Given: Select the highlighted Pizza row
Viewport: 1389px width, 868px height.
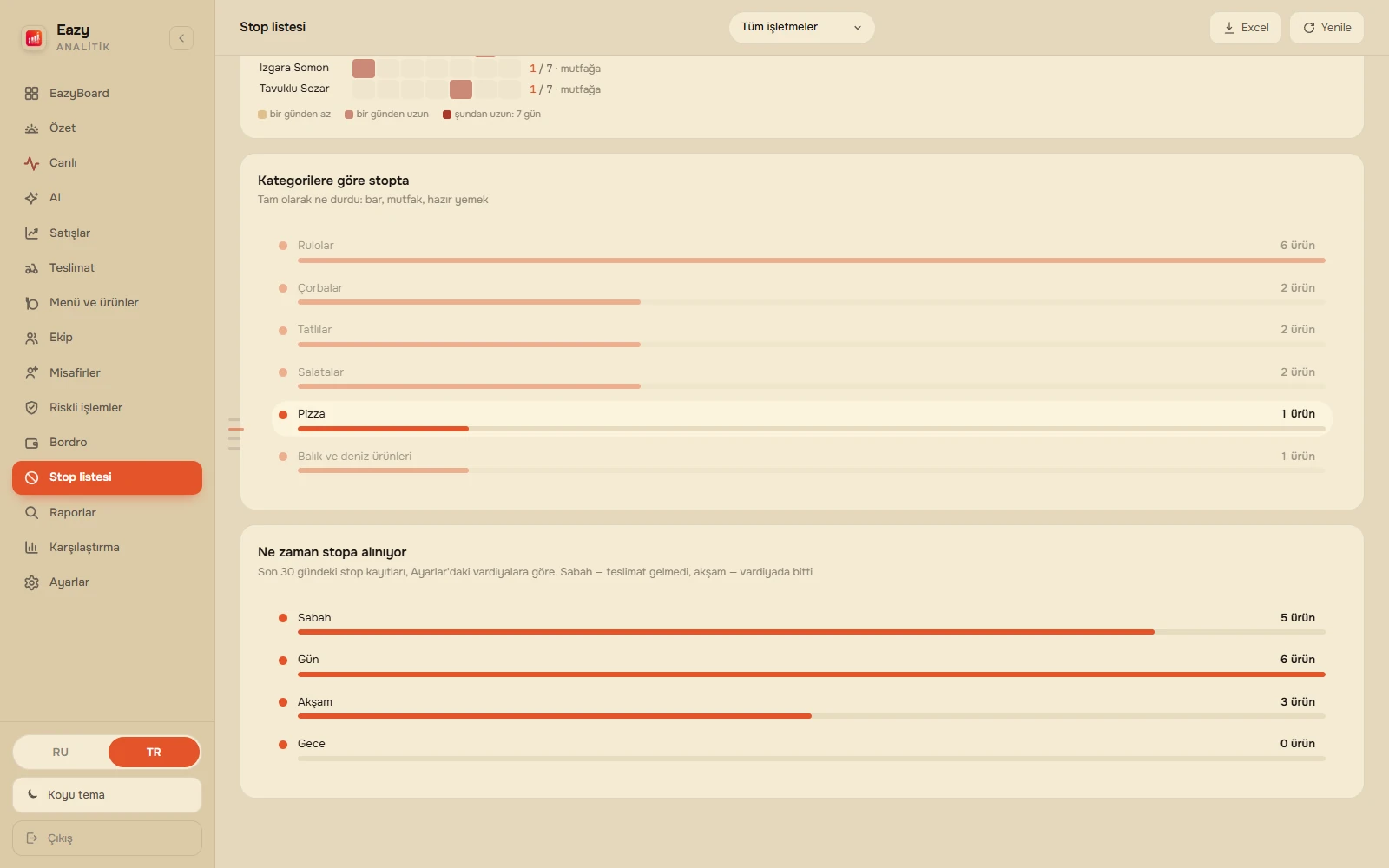Looking at the screenshot, I should coord(801,418).
